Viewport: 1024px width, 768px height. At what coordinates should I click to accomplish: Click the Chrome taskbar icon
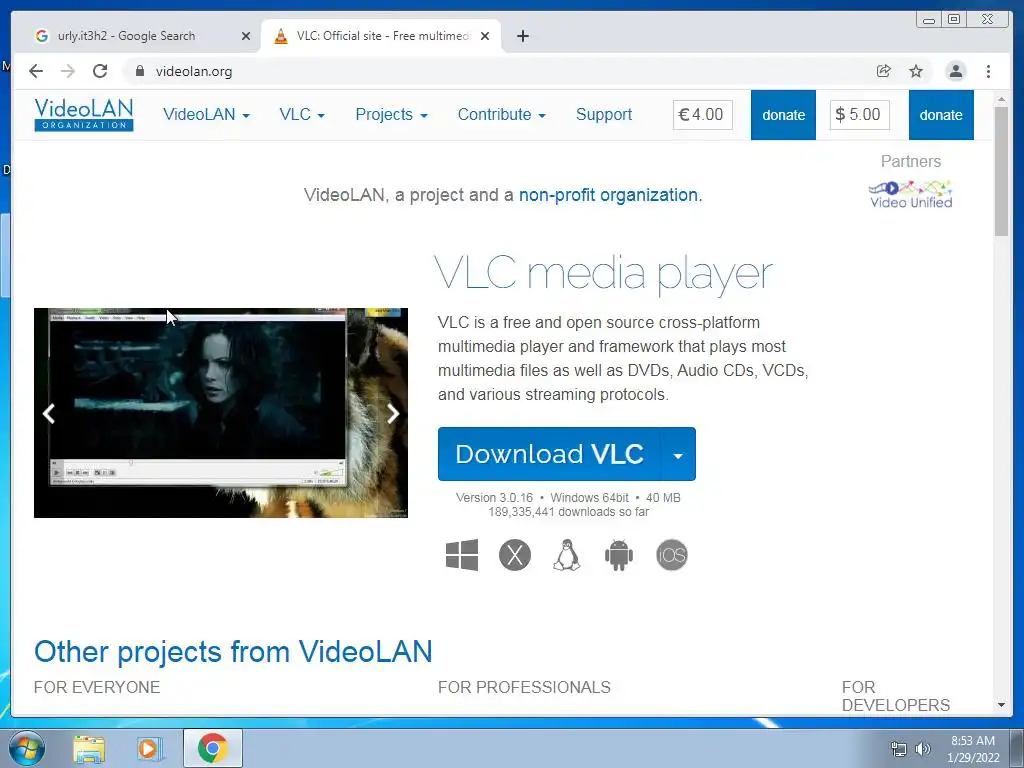click(x=212, y=748)
